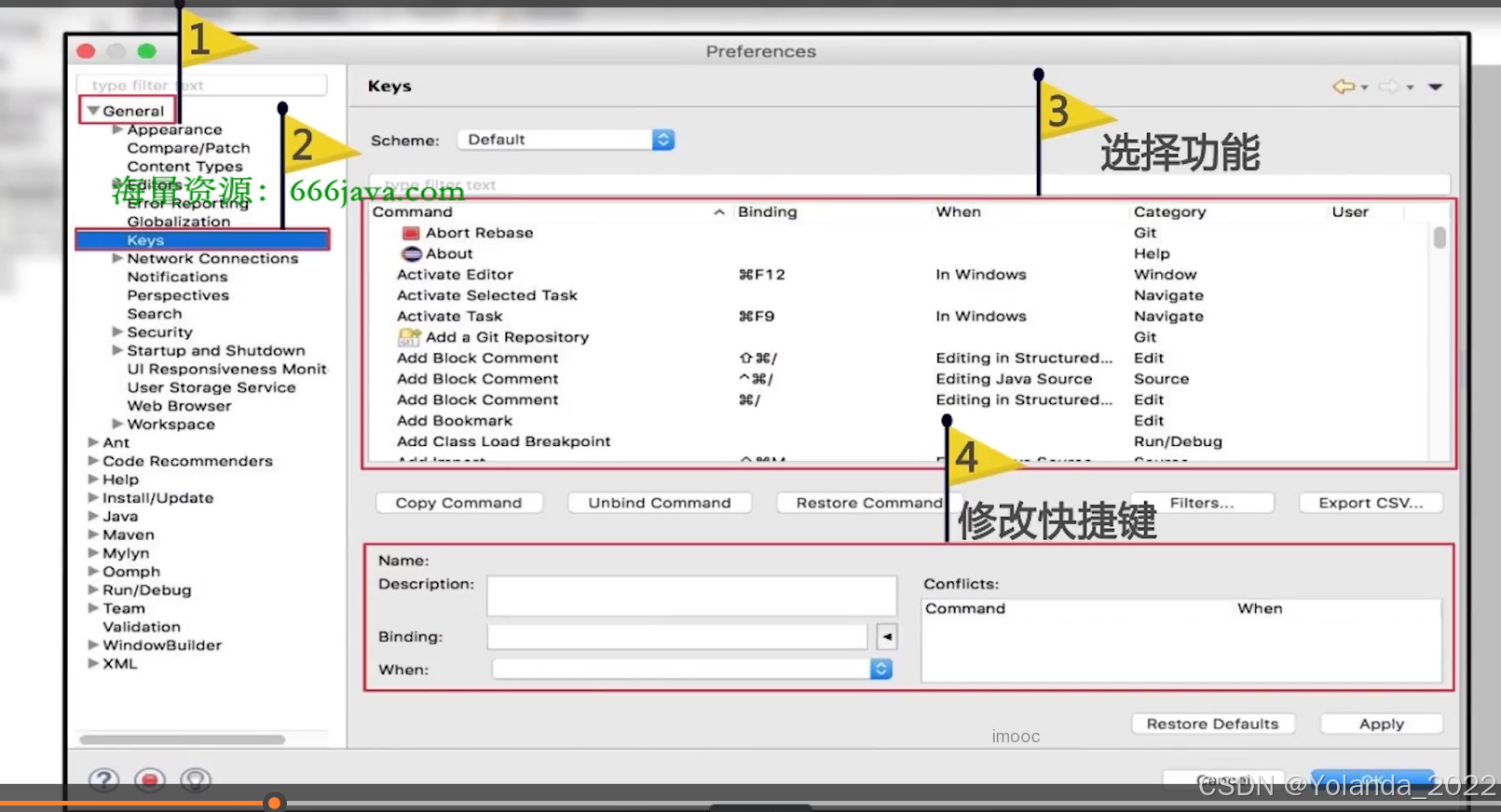Expand the Mylyn category
The image size is (1501, 812).
(x=93, y=553)
